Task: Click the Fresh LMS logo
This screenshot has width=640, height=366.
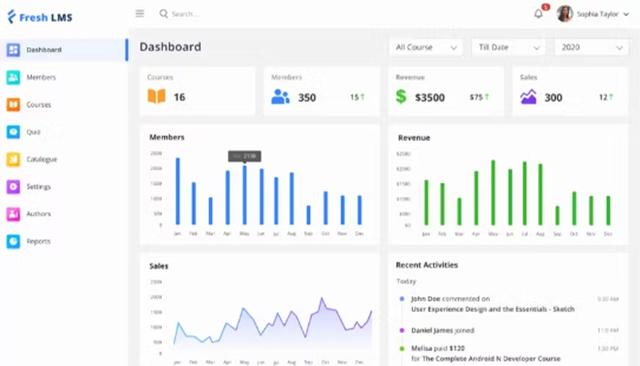Action: [40, 17]
